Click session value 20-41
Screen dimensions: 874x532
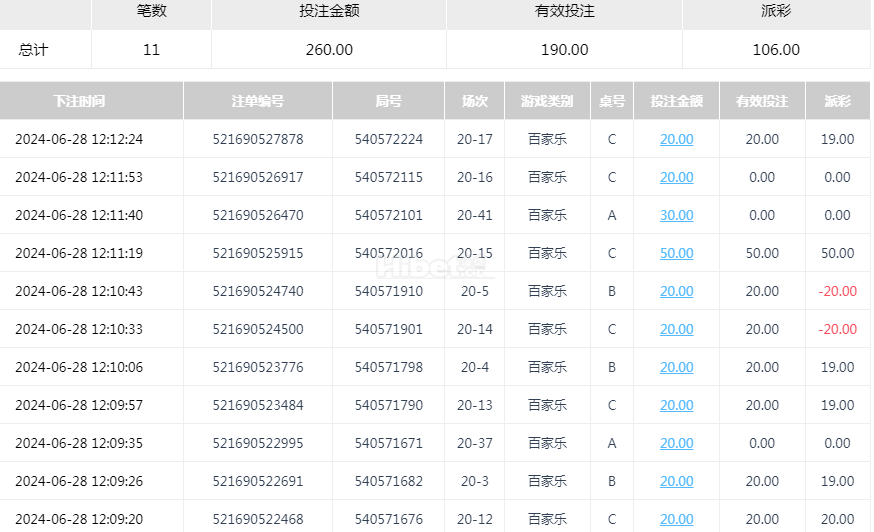474,215
